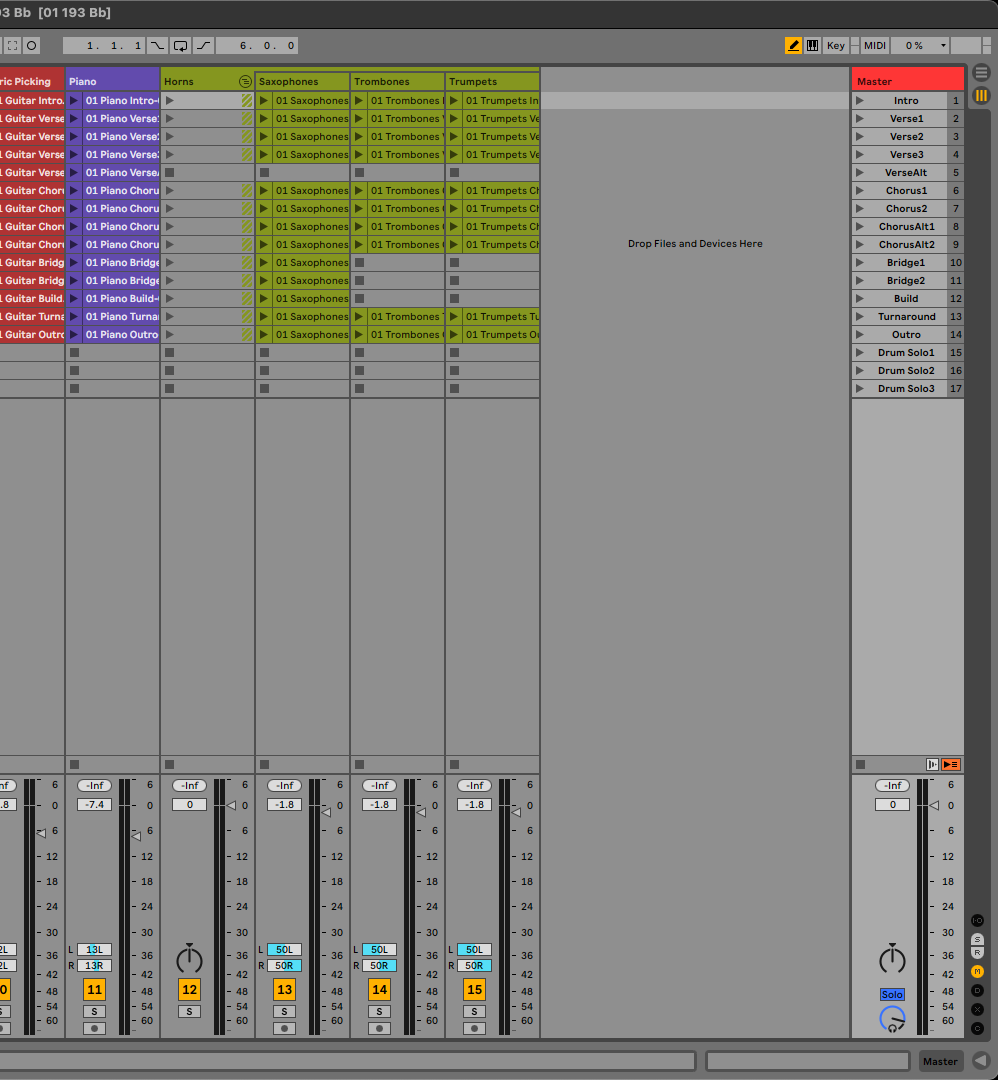Click Trombones stop button in Bridge1 row

pyautogui.click(x=360, y=262)
